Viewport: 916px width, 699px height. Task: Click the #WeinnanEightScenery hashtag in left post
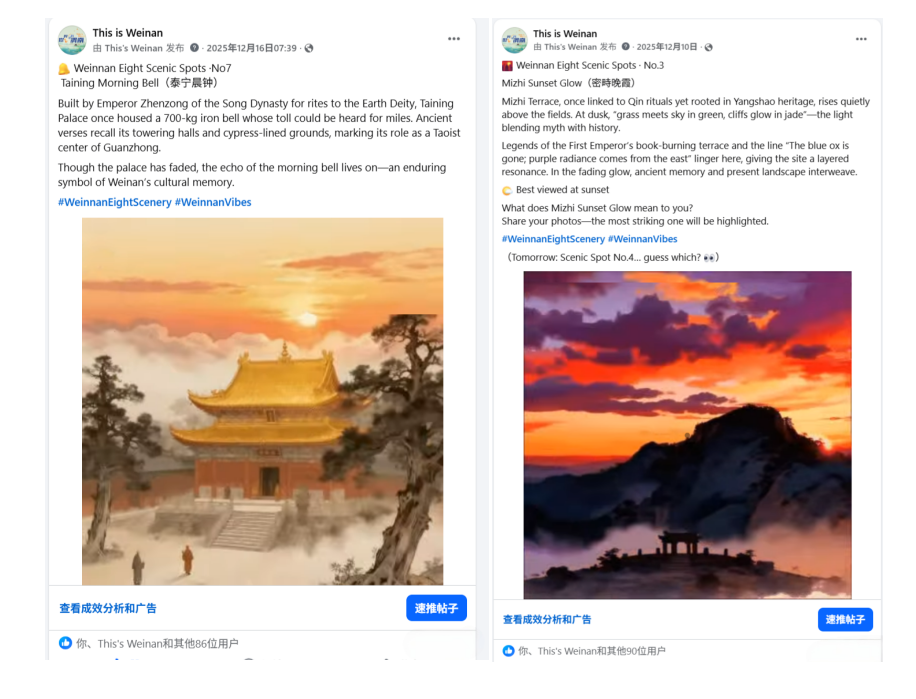pos(114,202)
